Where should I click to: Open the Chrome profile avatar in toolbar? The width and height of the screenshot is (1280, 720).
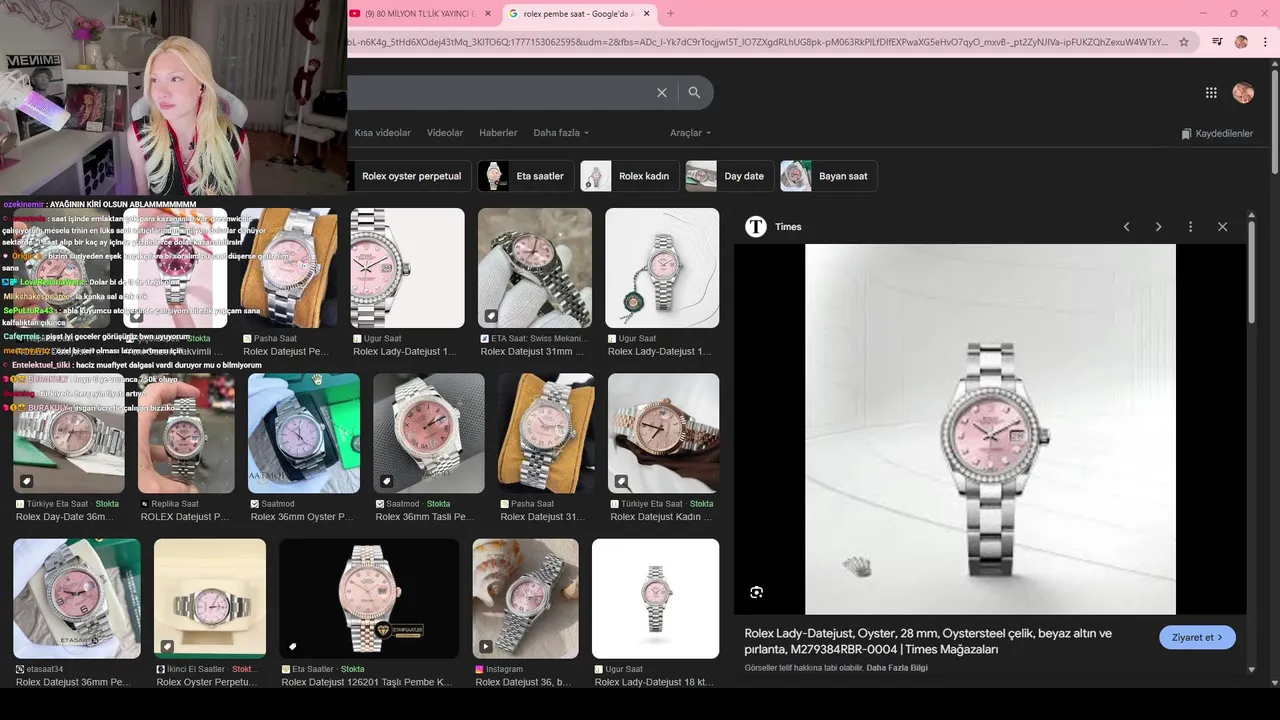(1241, 42)
